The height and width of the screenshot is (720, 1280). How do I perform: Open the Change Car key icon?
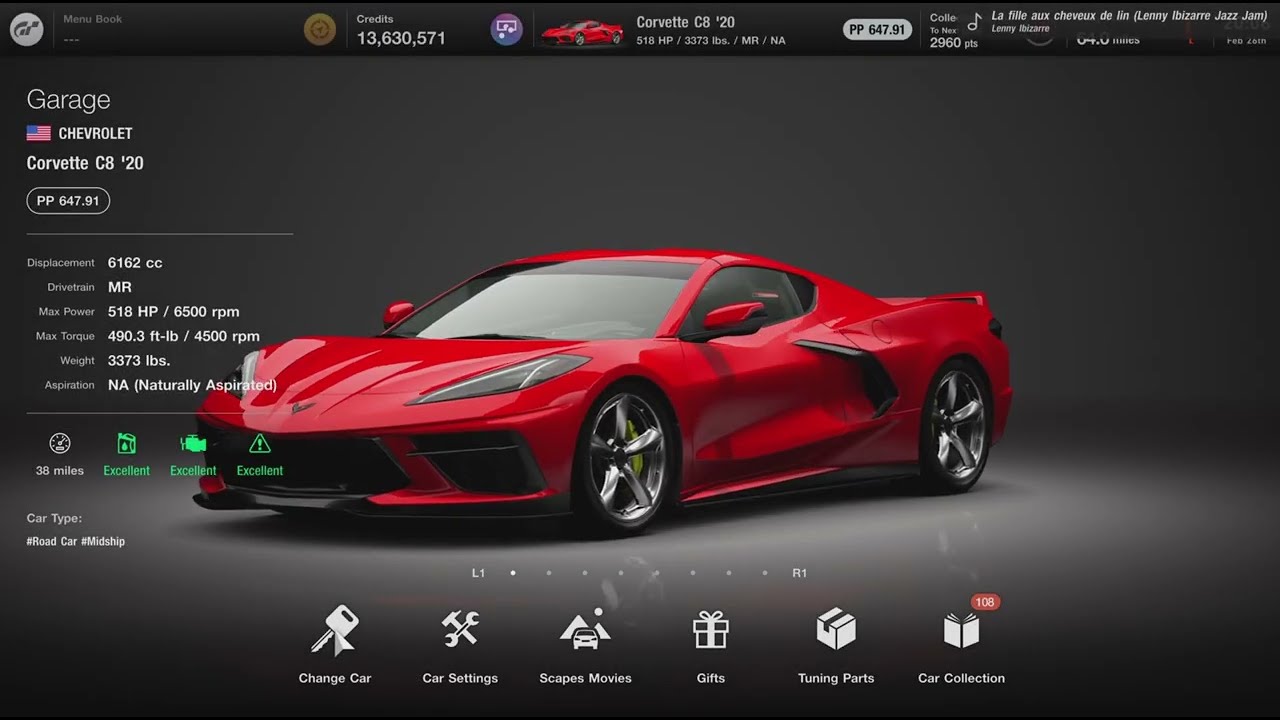point(335,630)
